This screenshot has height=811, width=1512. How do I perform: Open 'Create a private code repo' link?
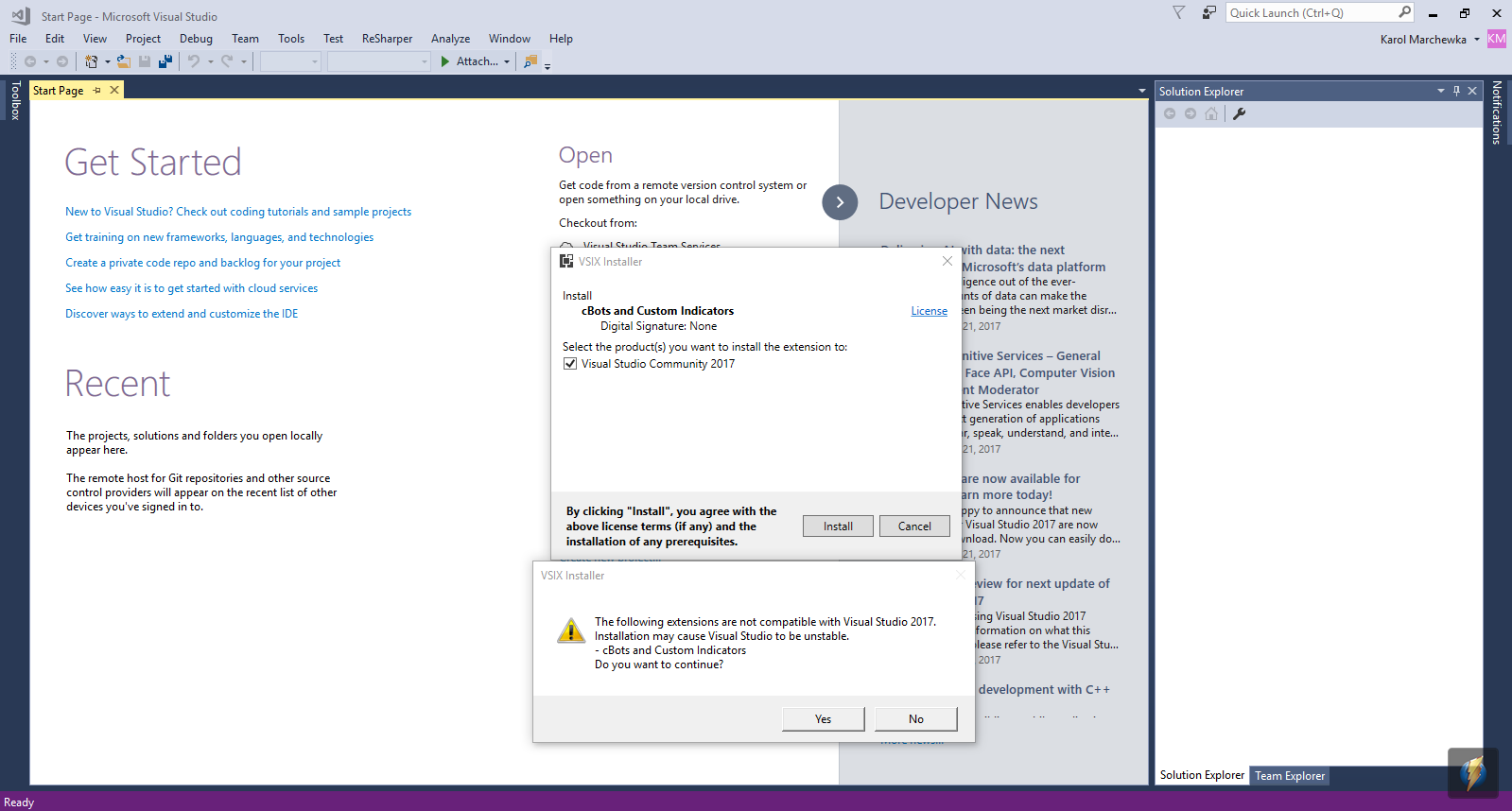tap(202, 263)
